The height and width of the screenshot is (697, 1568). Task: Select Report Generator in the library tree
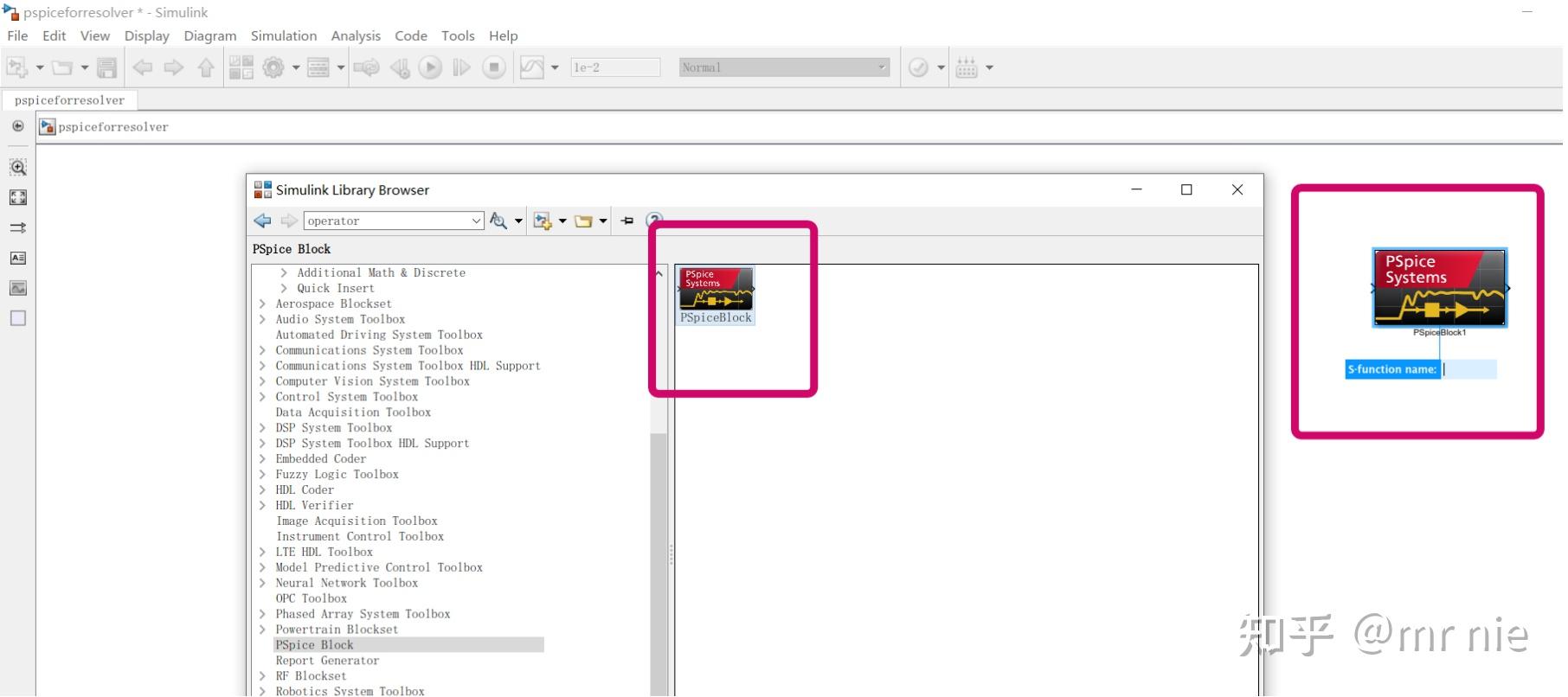click(x=327, y=661)
